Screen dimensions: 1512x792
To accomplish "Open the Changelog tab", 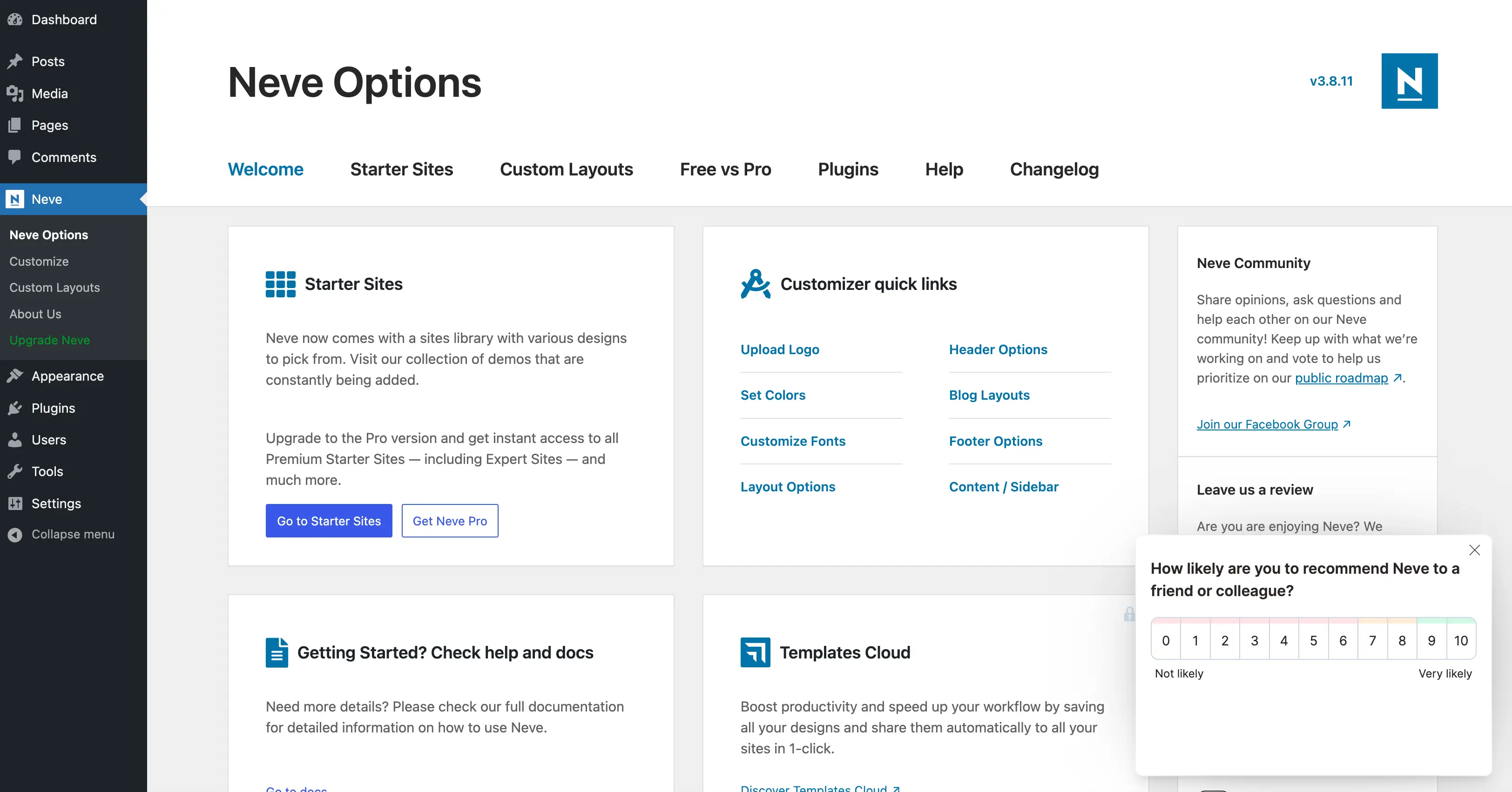I will pyautogui.click(x=1054, y=169).
